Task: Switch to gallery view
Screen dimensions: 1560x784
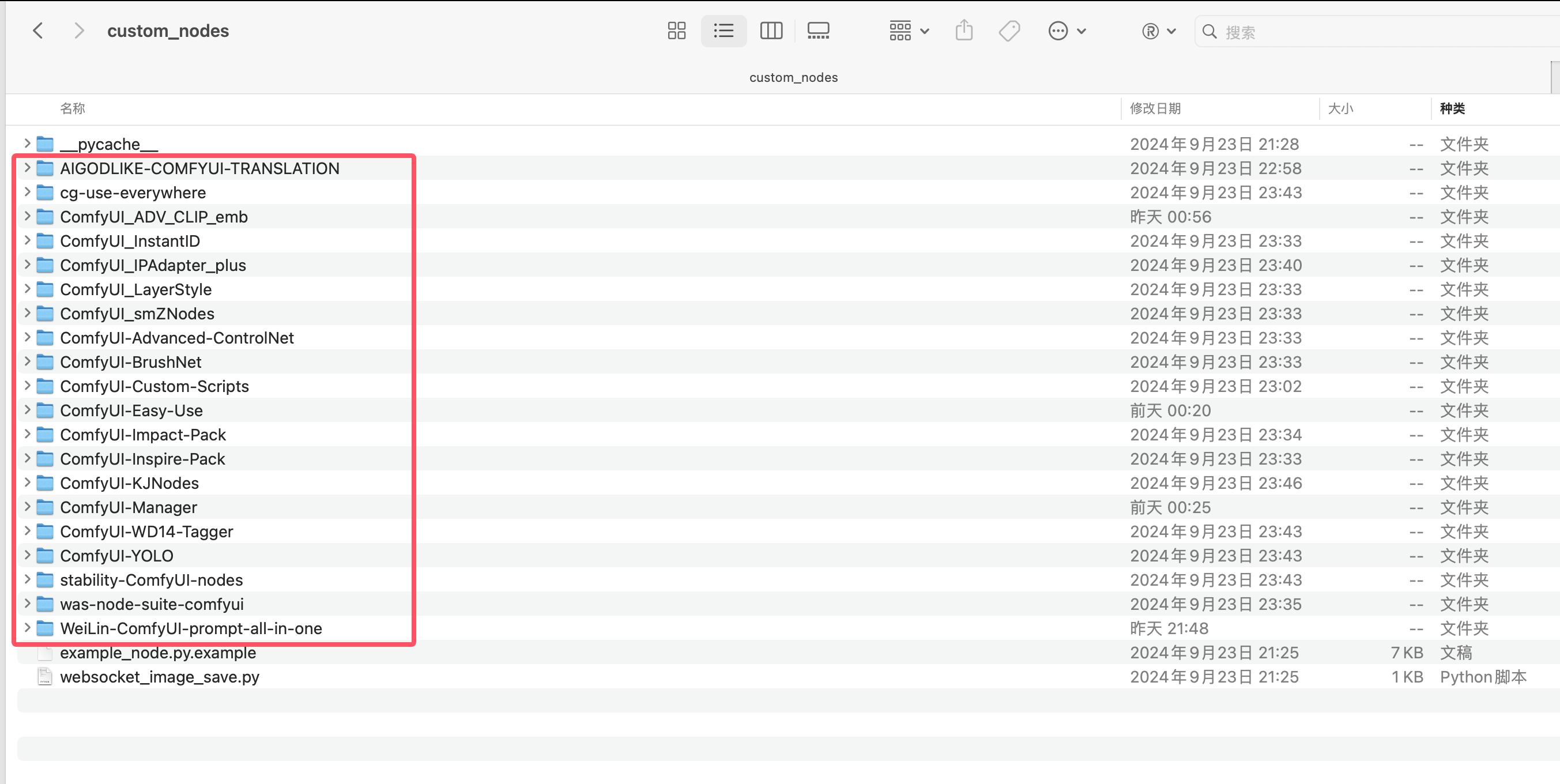Action: [818, 31]
